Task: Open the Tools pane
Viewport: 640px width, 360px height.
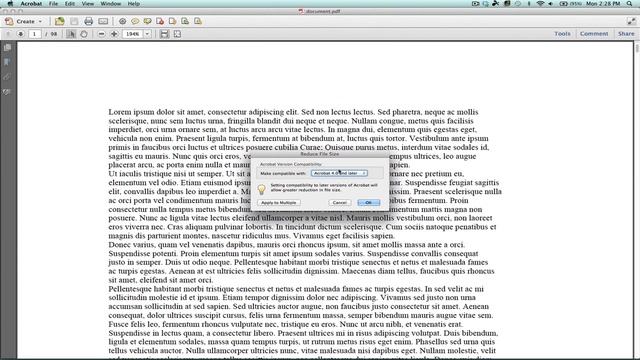Action: click(x=562, y=33)
